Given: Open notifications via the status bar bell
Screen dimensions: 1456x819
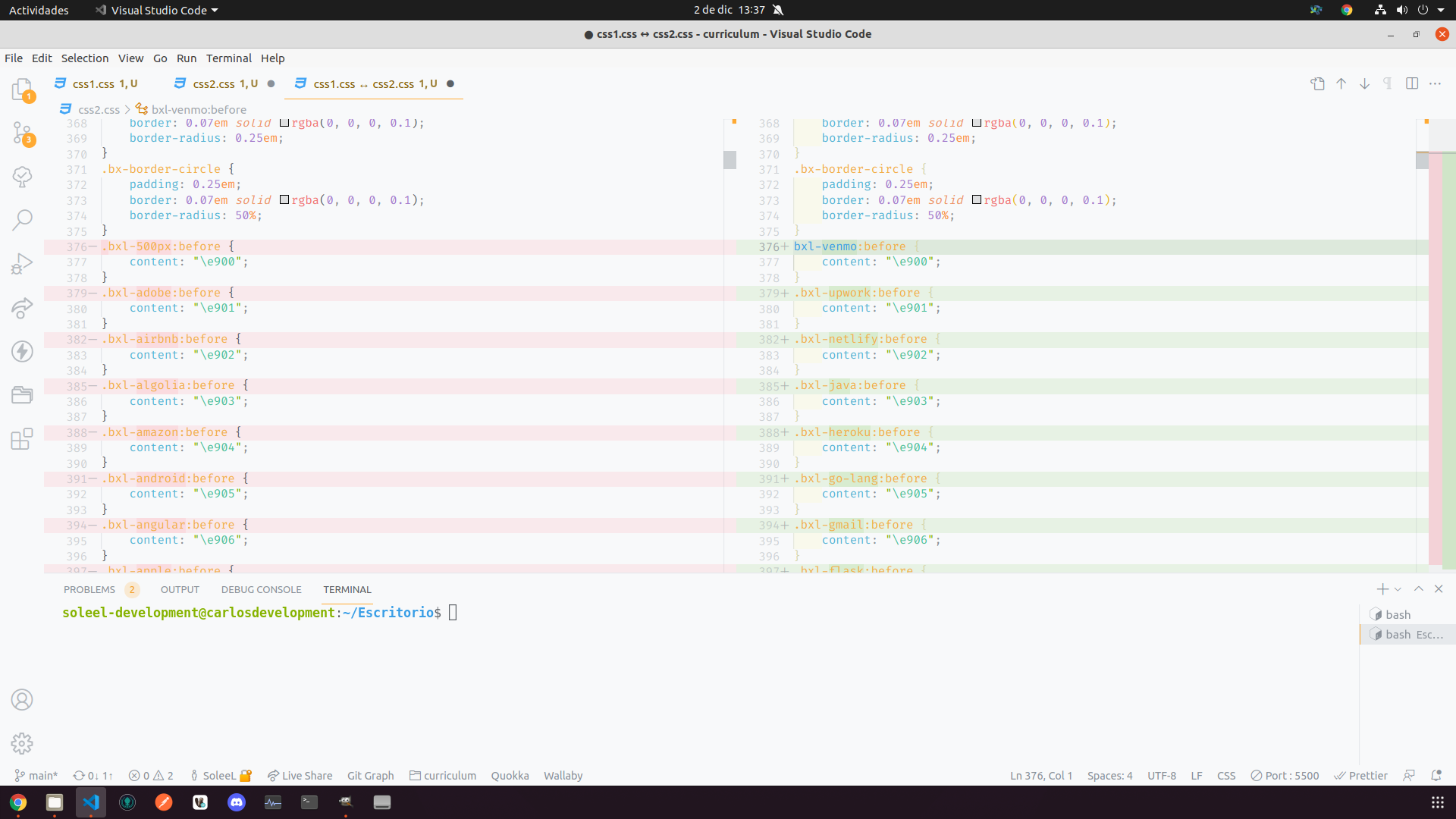Looking at the screenshot, I should [x=1437, y=775].
